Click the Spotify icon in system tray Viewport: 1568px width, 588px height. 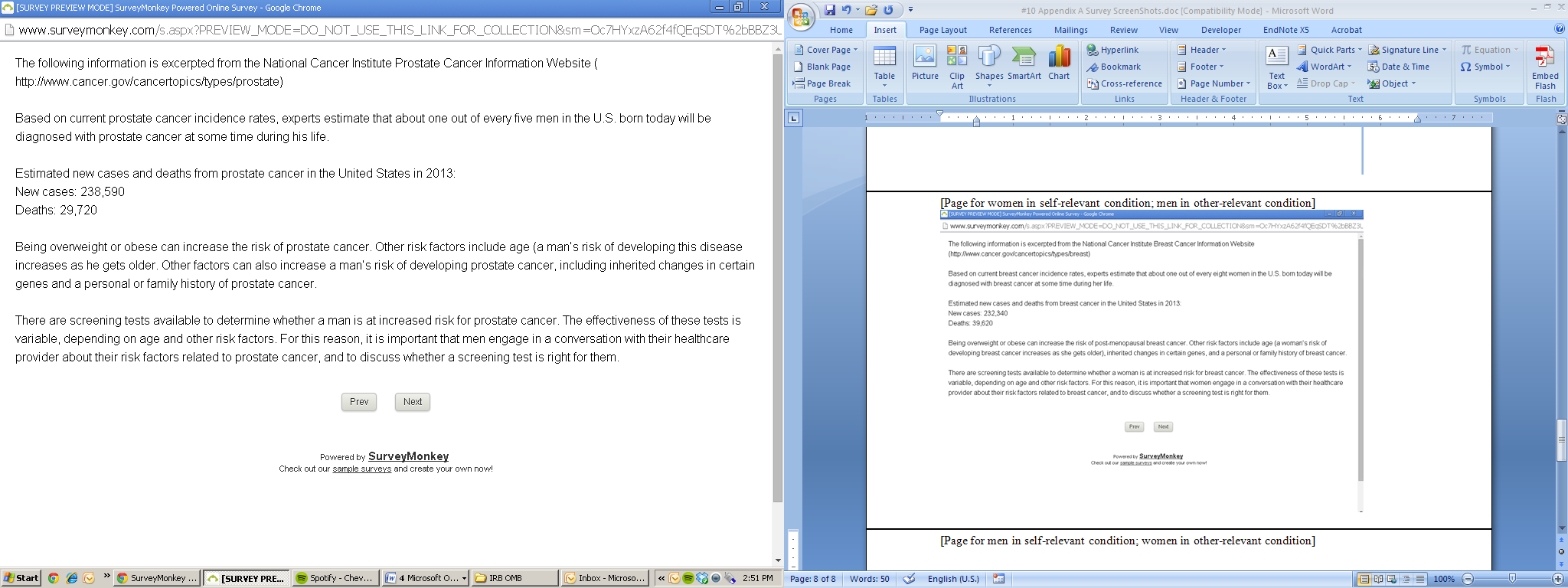688,578
